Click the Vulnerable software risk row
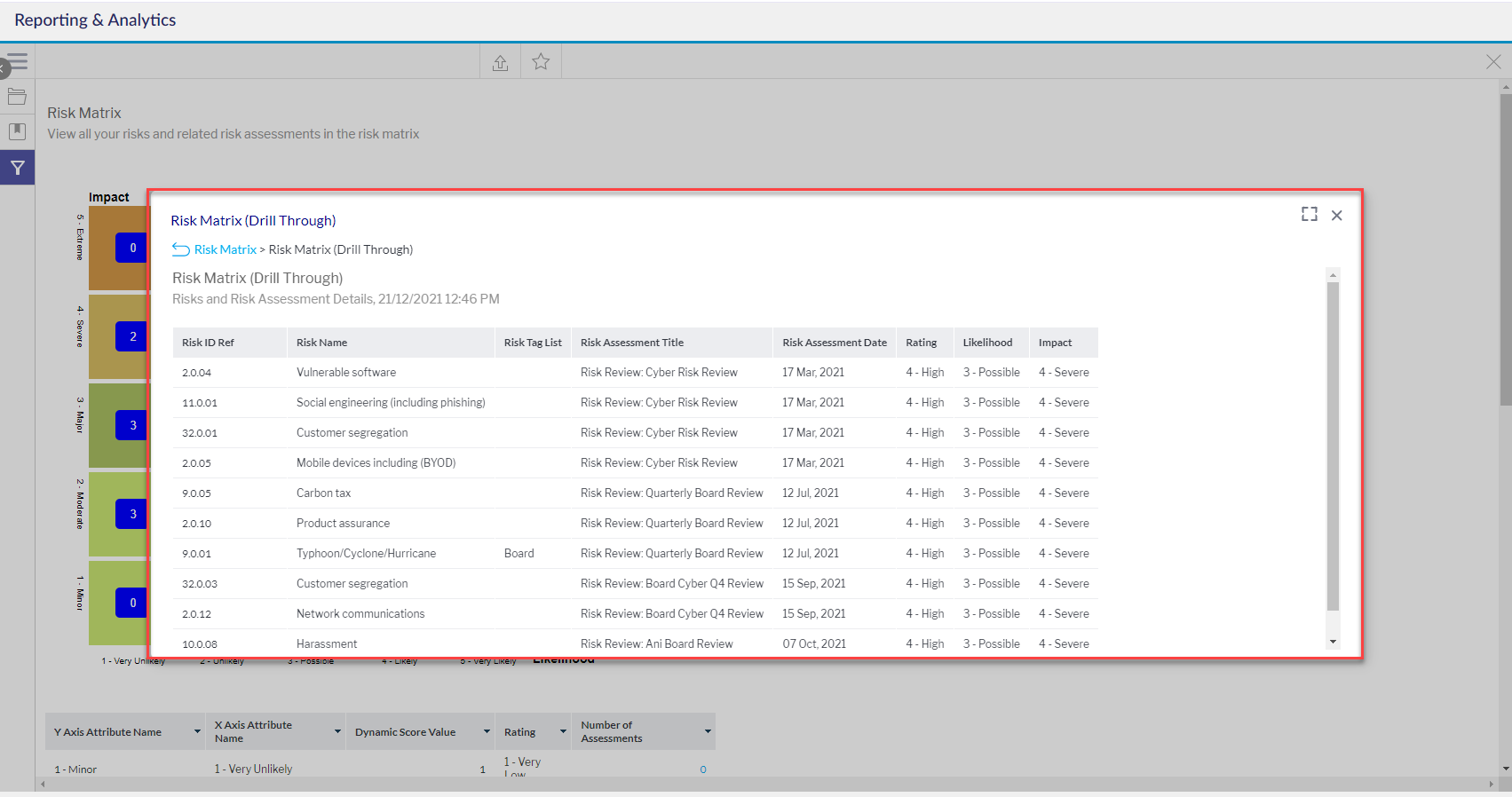The width and height of the screenshot is (1512, 797). [x=346, y=373]
